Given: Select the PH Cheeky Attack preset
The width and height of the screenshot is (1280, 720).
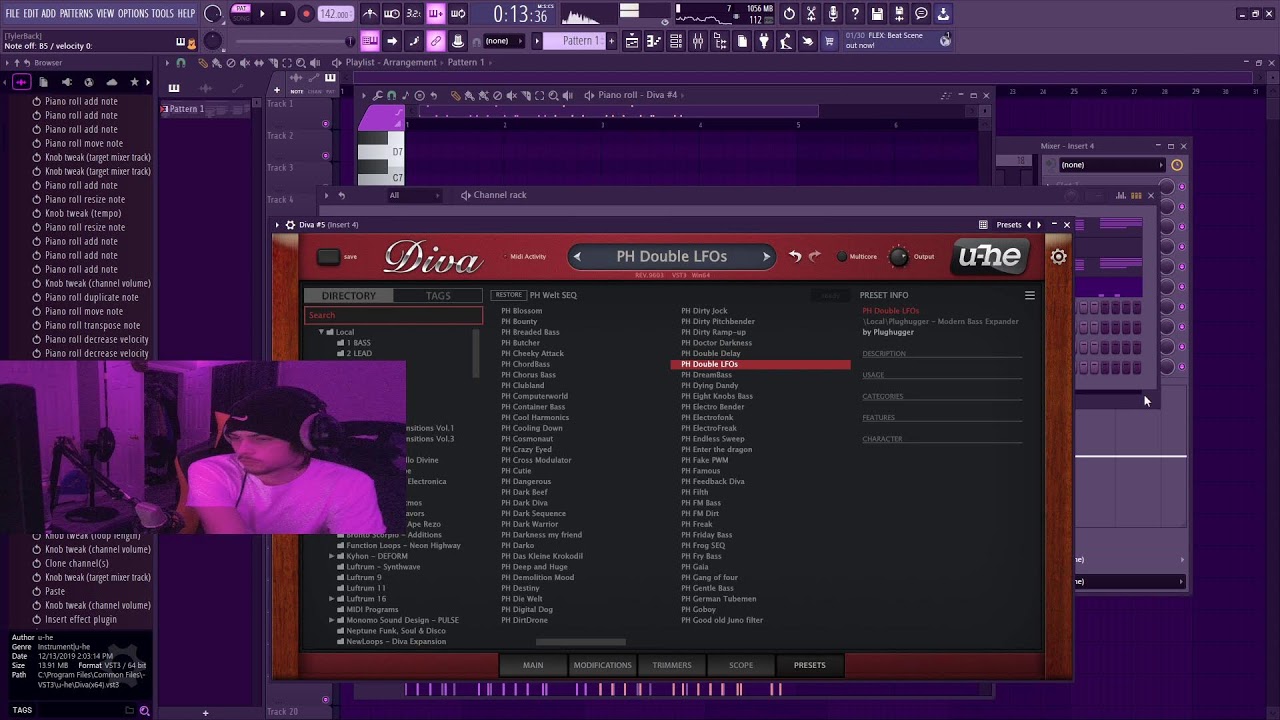Looking at the screenshot, I should point(532,353).
